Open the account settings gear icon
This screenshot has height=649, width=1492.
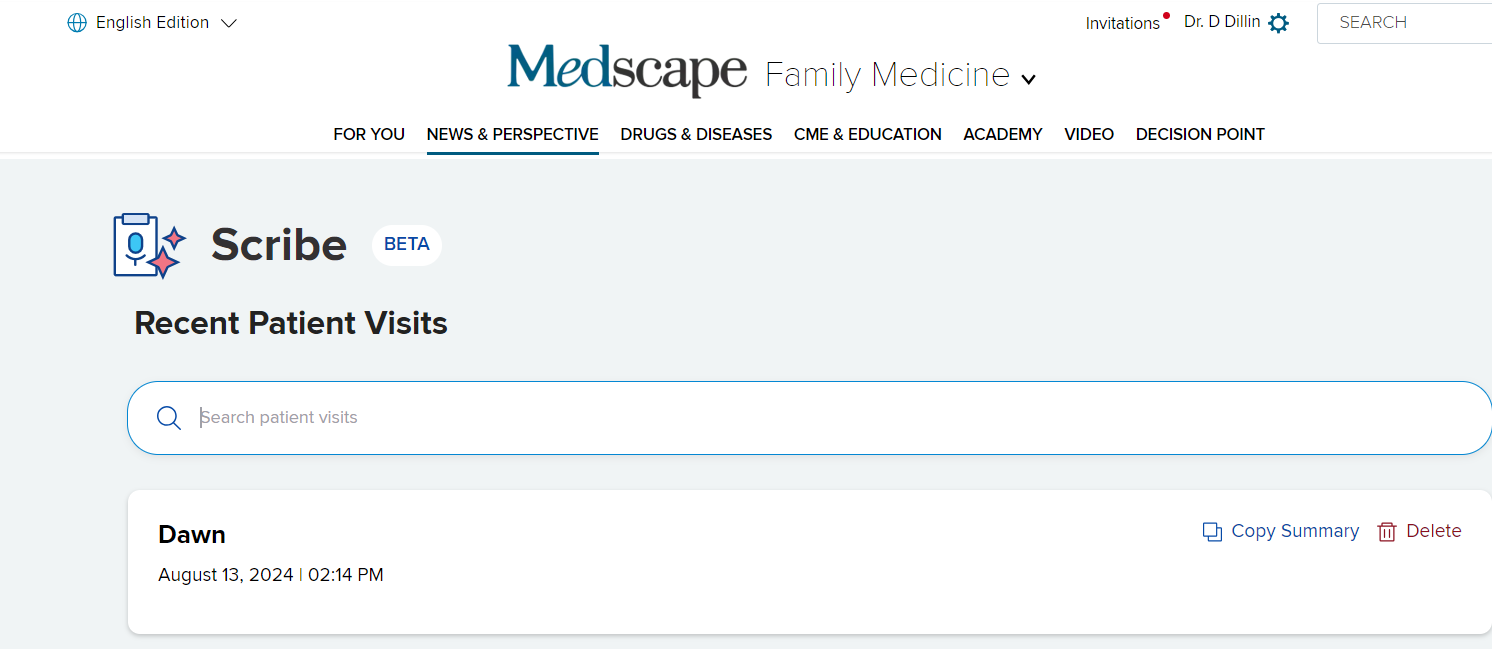[1278, 23]
